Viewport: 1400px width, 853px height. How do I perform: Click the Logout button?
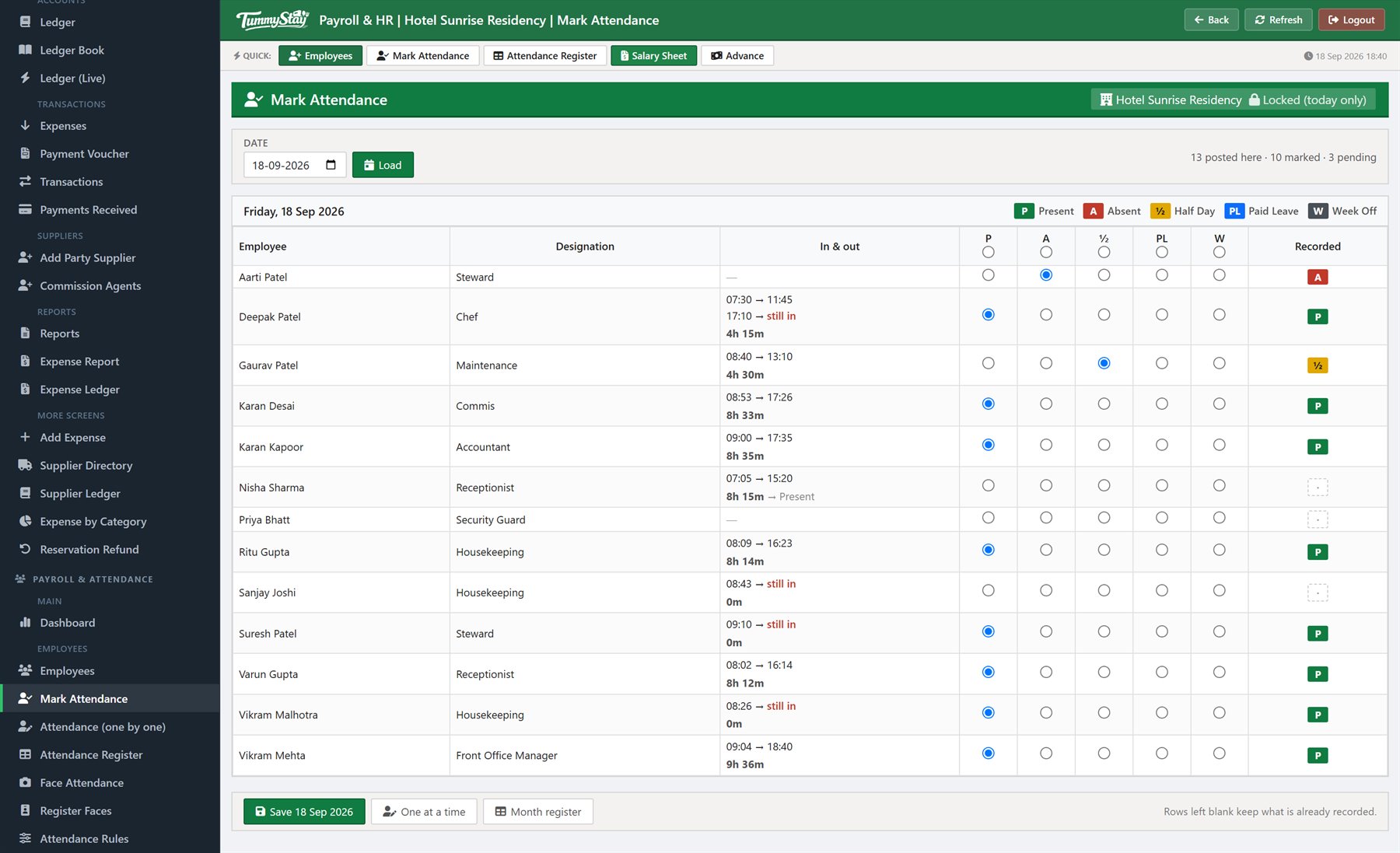tap(1351, 19)
